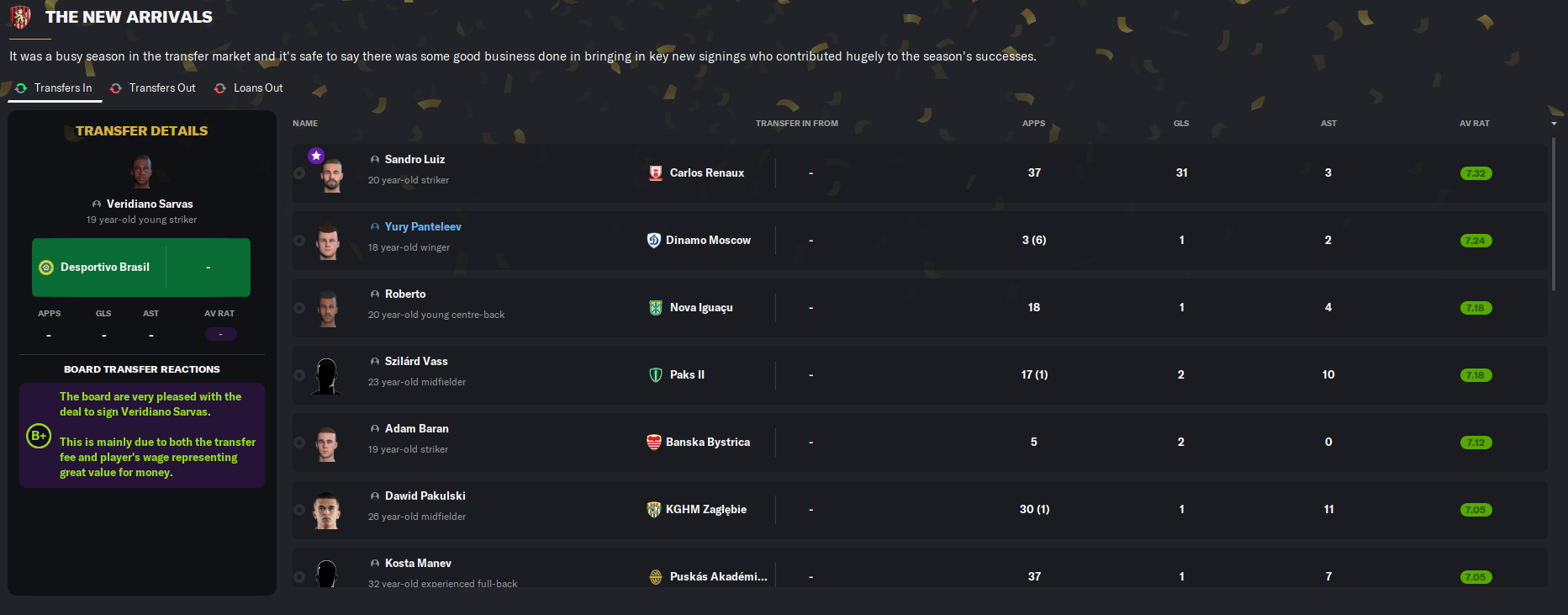Click the Carlos Renaux club badge
Image resolution: width=1568 pixels, height=615 pixels.
coord(656,173)
